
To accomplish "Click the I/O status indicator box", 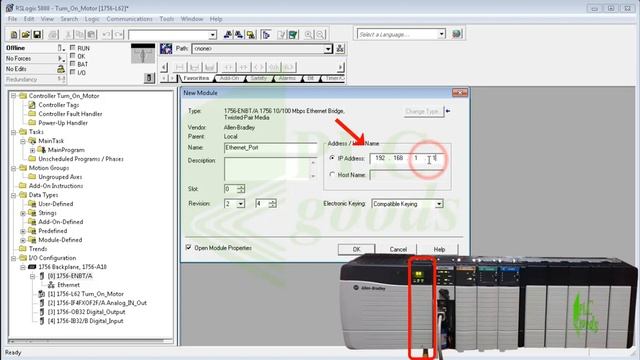I will [x=73, y=72].
